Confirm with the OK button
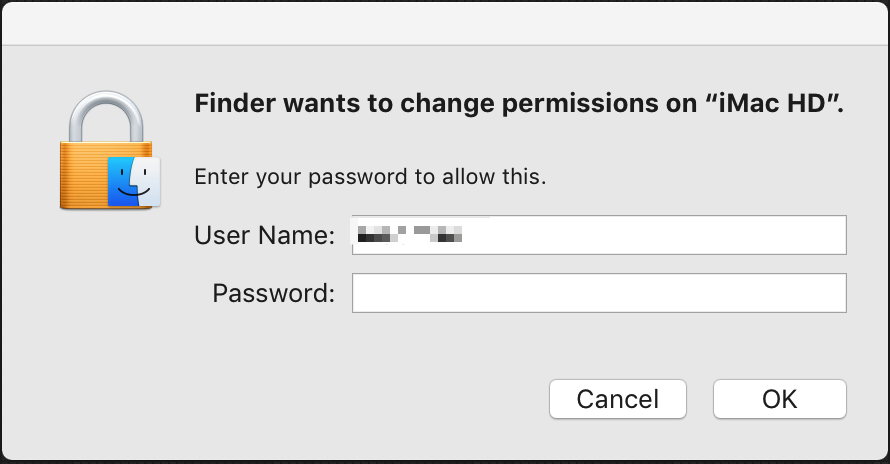Viewport: 890px width, 464px height. pyautogui.click(x=779, y=399)
